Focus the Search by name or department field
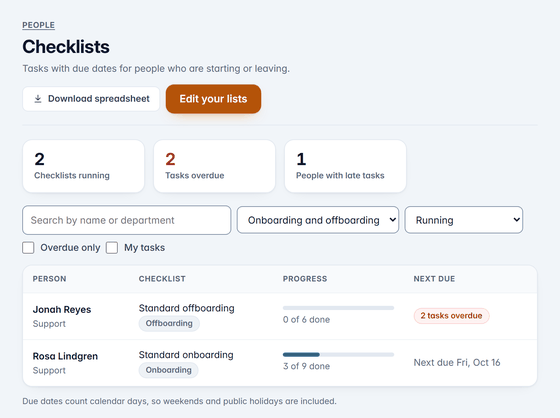 (x=127, y=220)
